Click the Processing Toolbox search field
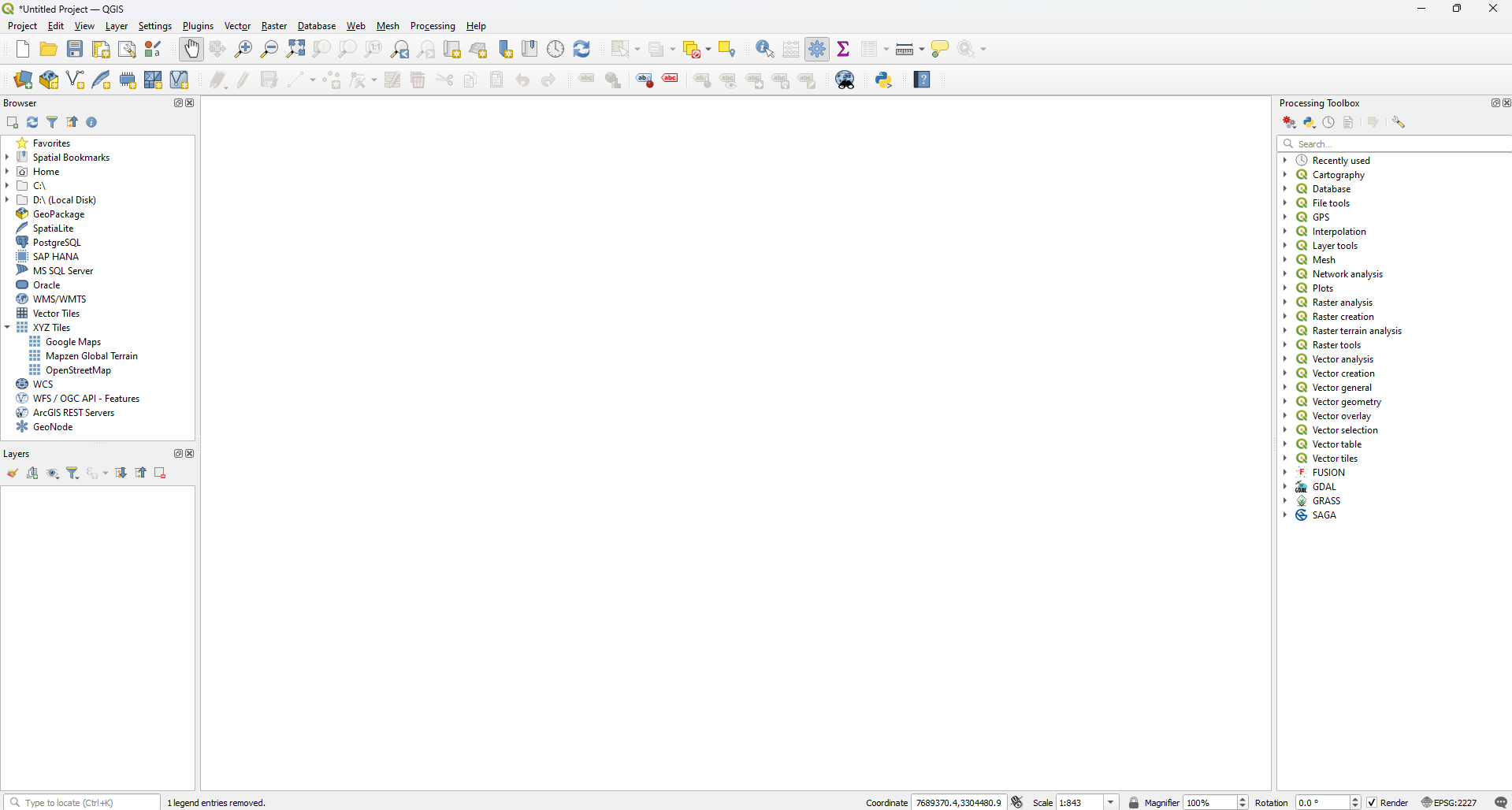The height and width of the screenshot is (810, 1512). coord(1395,143)
